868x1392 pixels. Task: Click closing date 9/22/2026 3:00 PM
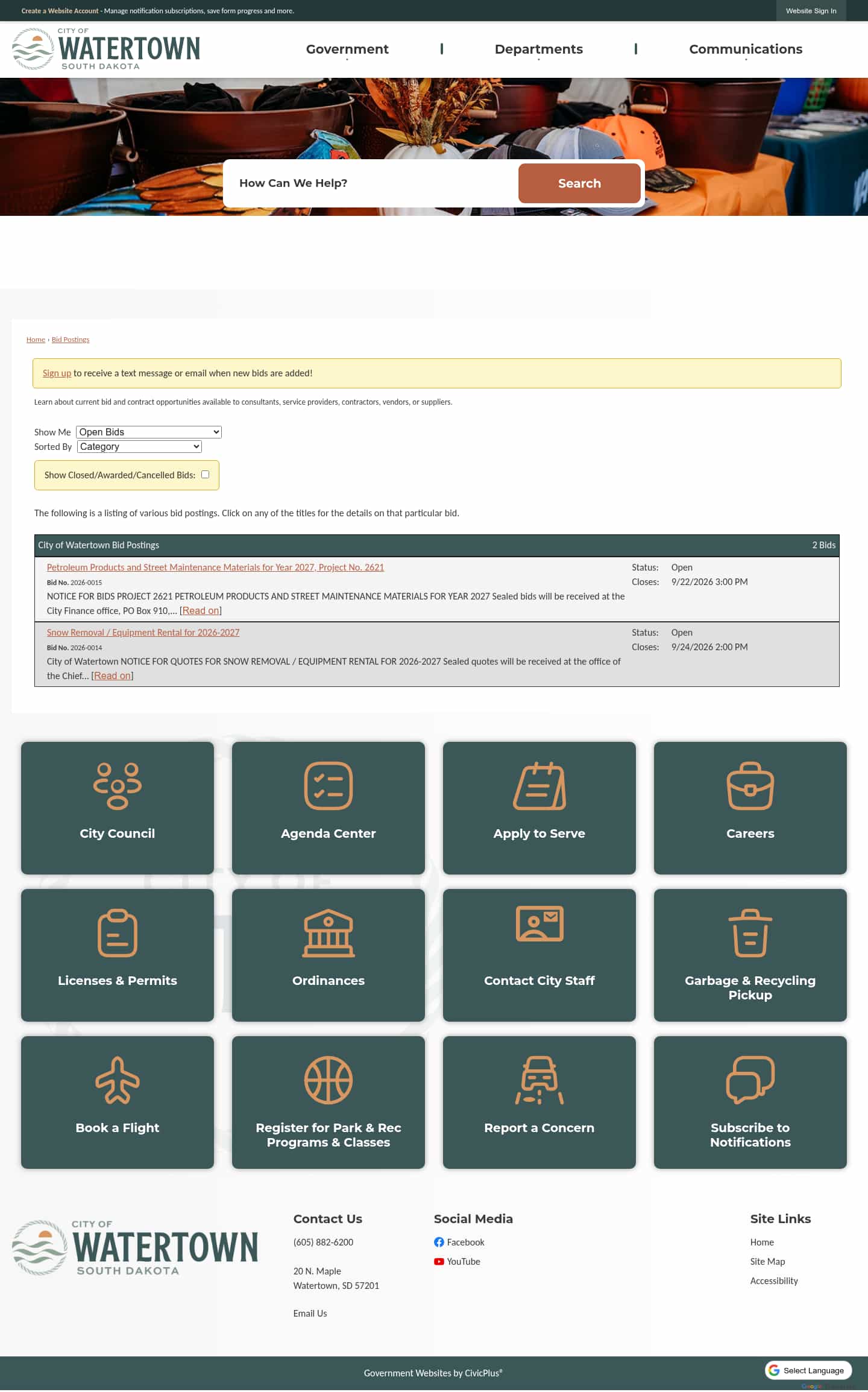coord(709,582)
